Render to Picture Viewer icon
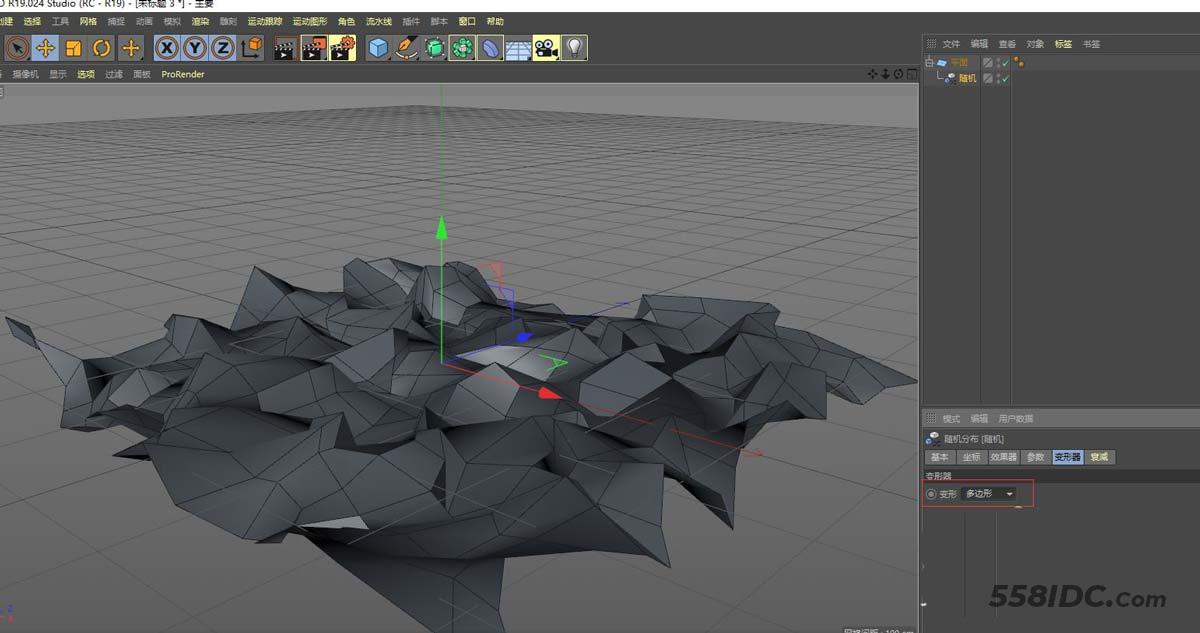 pyautogui.click(x=314, y=47)
